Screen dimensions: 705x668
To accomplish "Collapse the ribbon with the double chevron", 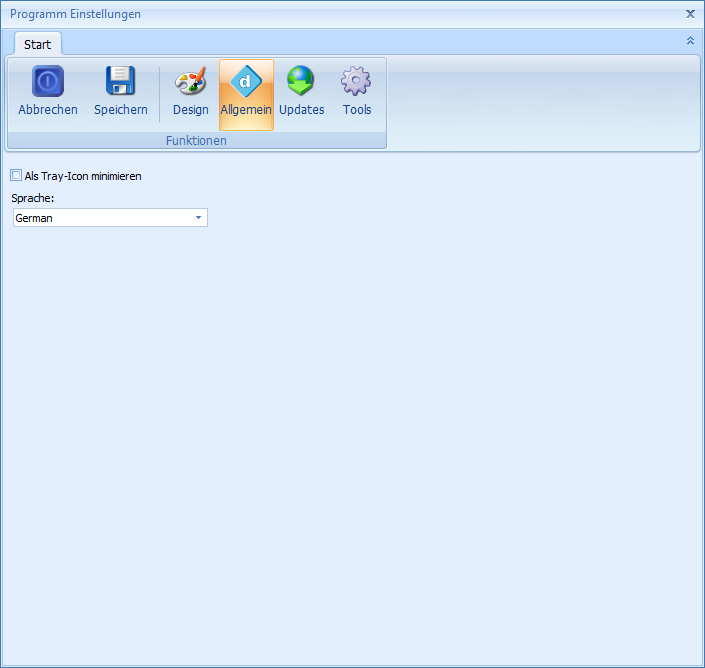I will point(690,41).
